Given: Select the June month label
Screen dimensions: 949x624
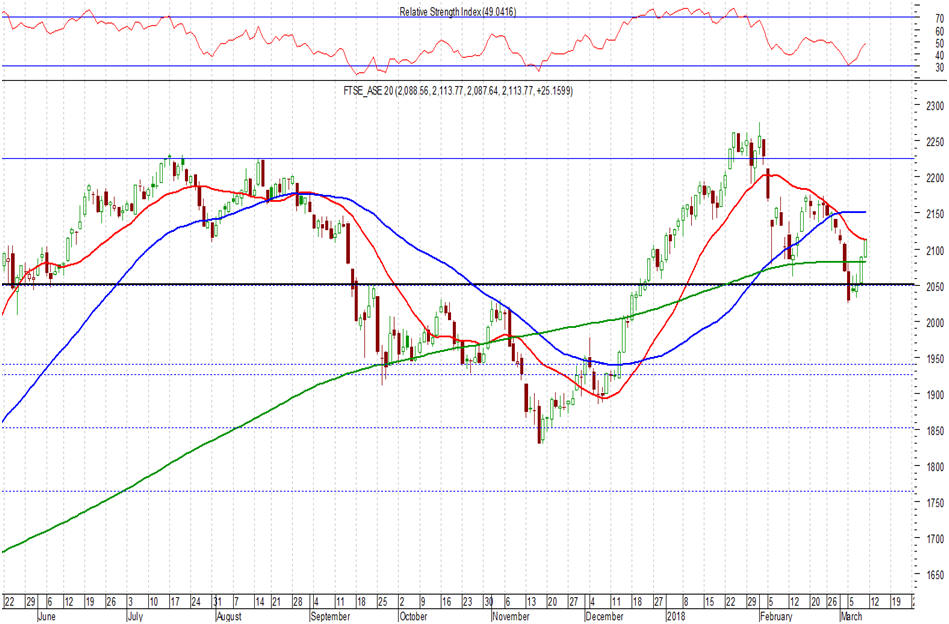Looking at the screenshot, I should [47, 616].
